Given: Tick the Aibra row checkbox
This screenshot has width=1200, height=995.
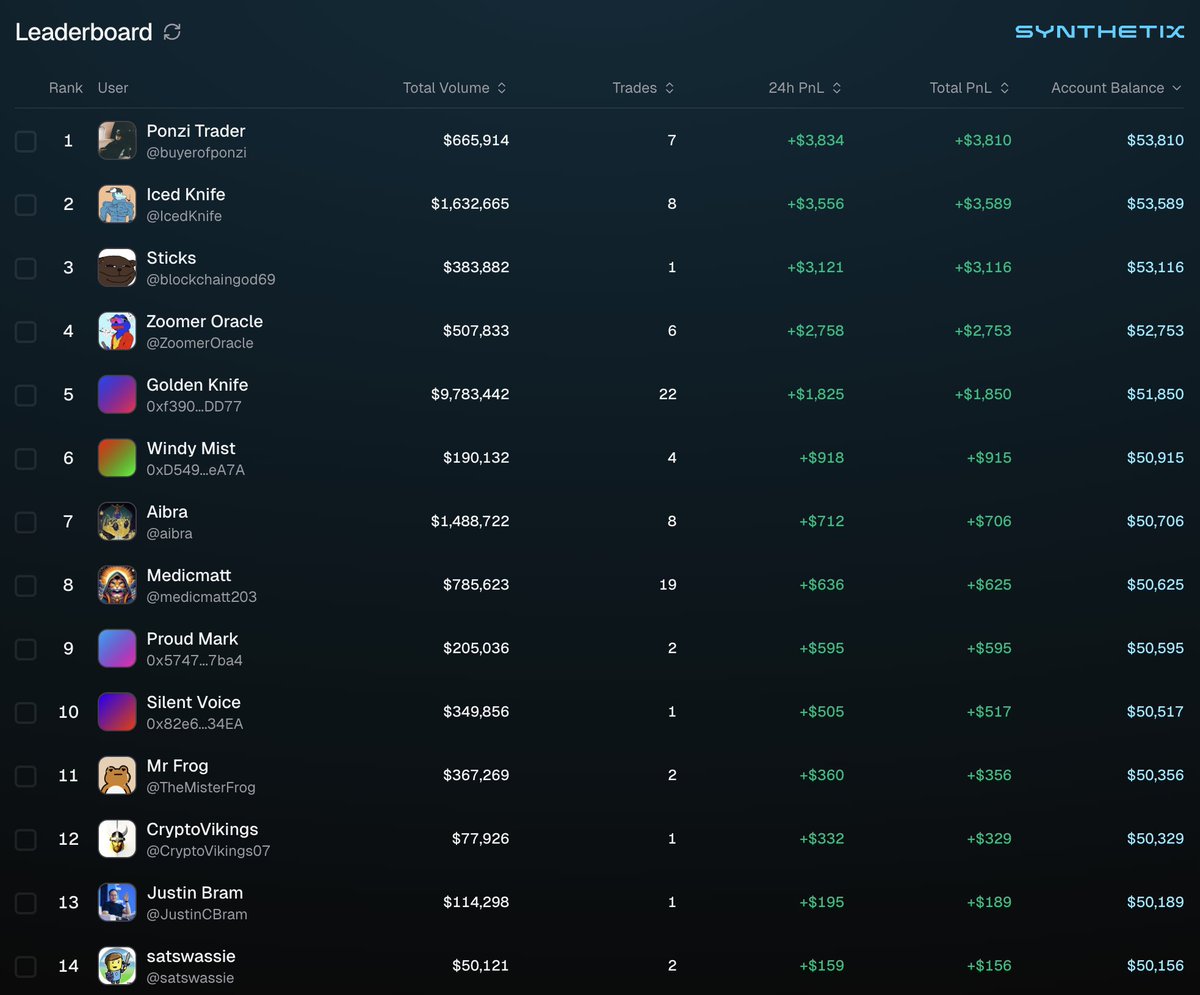Looking at the screenshot, I should pyautogui.click(x=26, y=522).
